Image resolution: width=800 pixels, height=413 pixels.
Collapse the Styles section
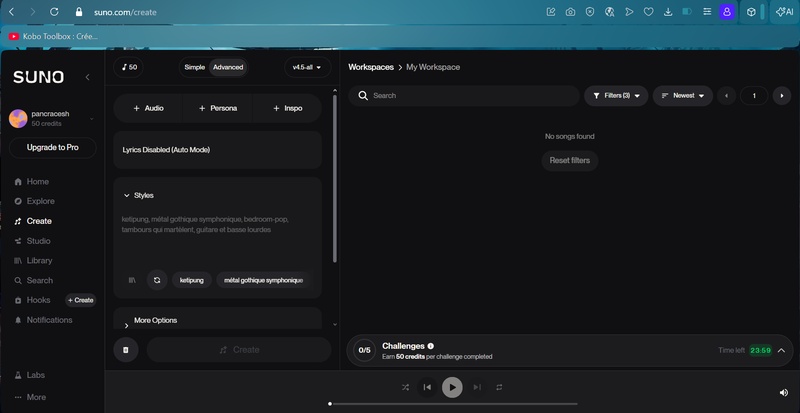(127, 196)
